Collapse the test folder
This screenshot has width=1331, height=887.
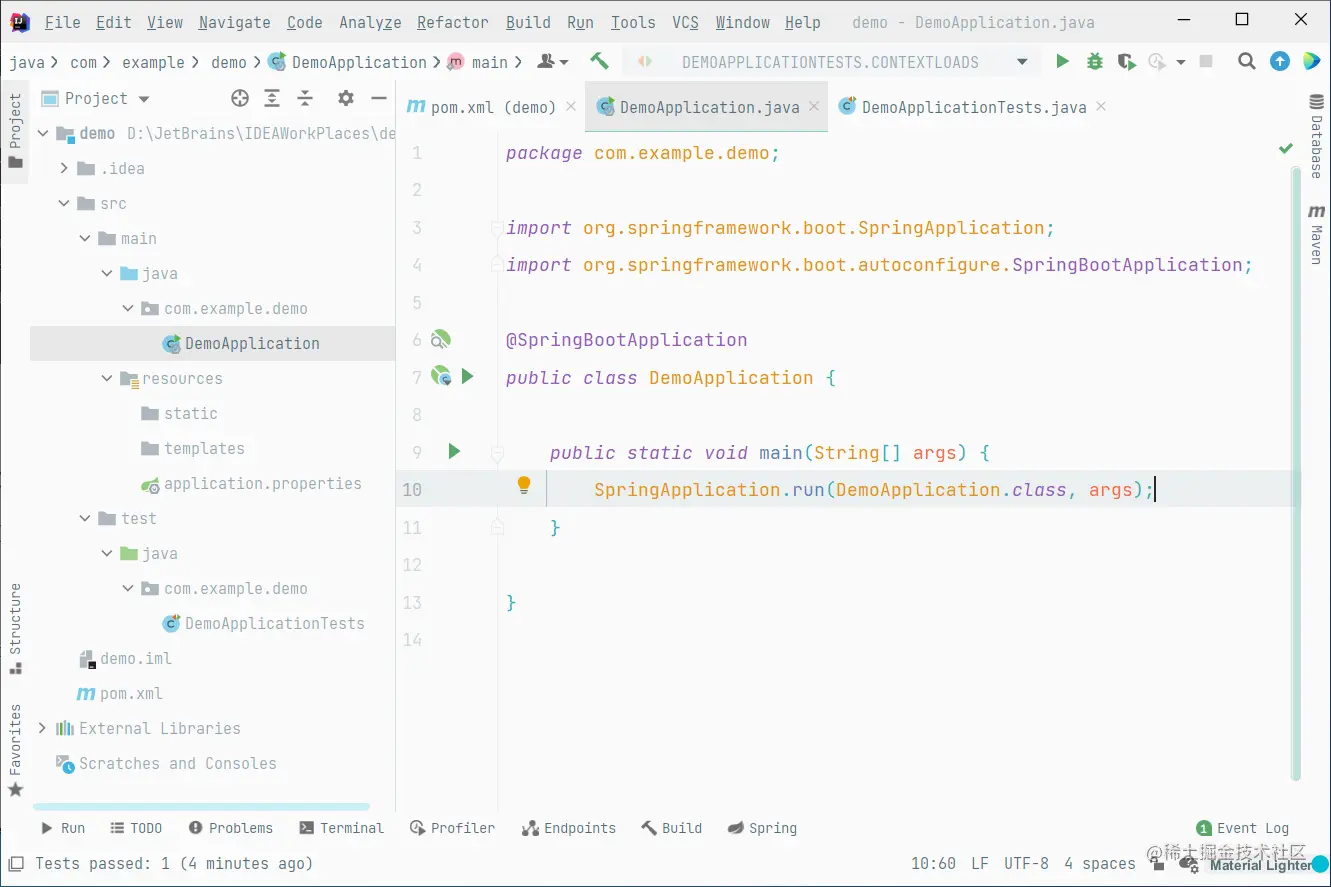click(86, 518)
